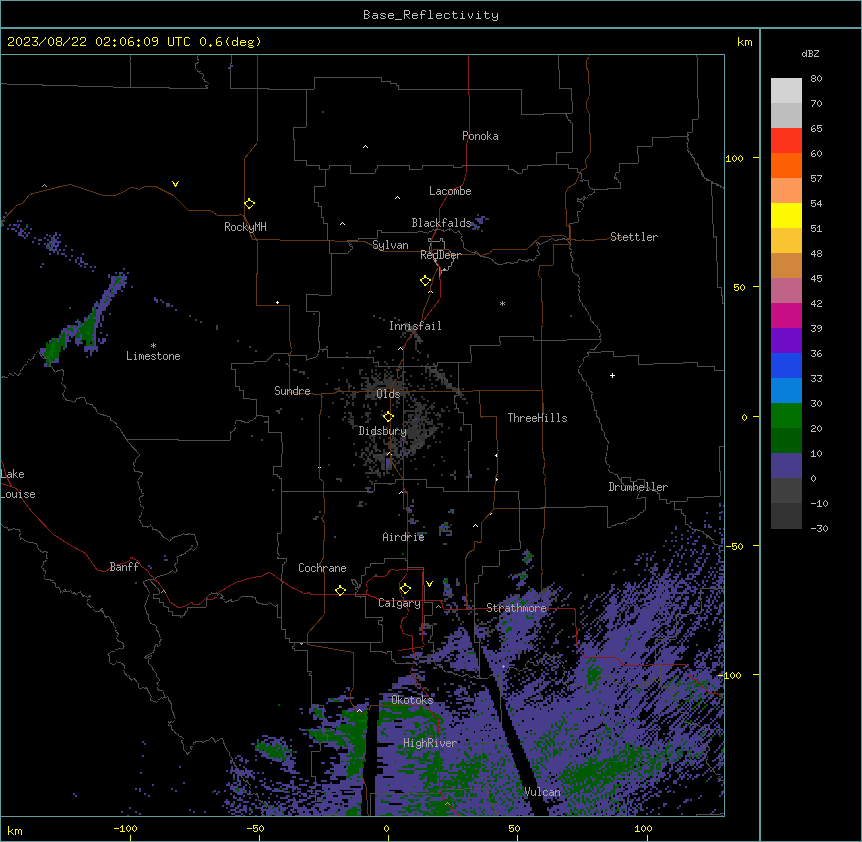Click the RedDeer city label
The image size is (862, 842).
click(x=440, y=255)
